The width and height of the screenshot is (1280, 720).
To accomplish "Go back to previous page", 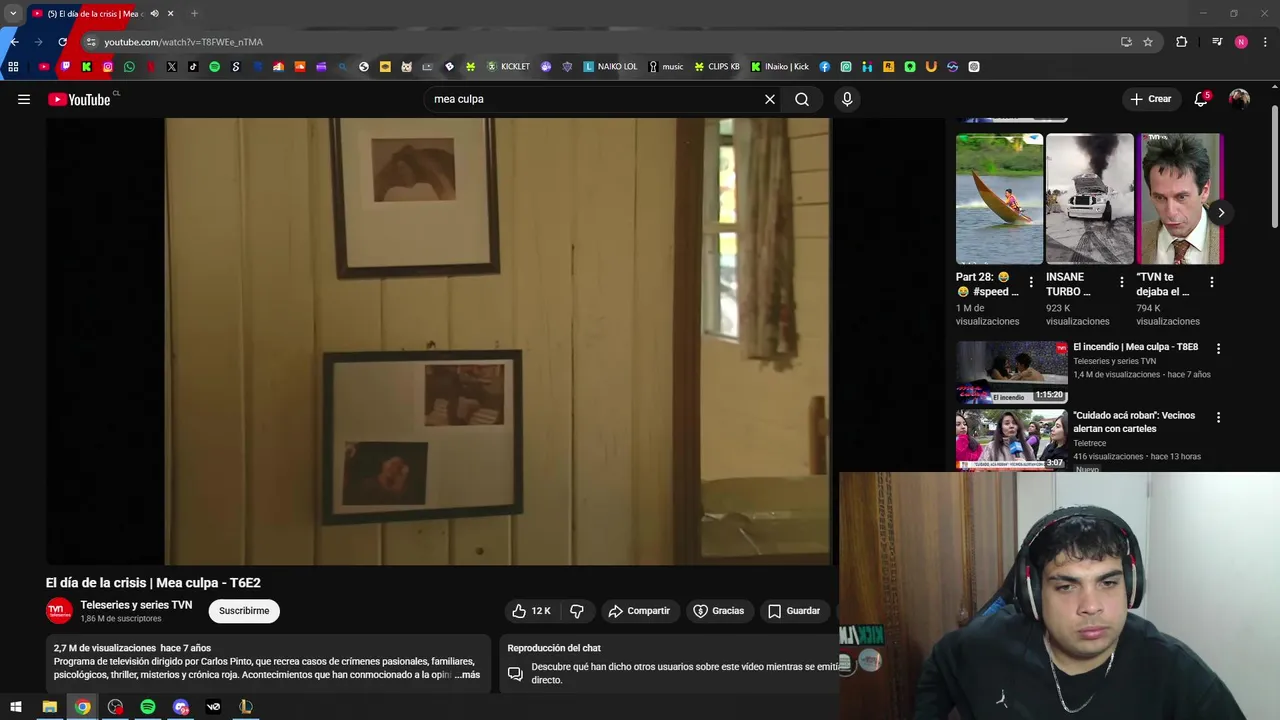I will point(14,42).
